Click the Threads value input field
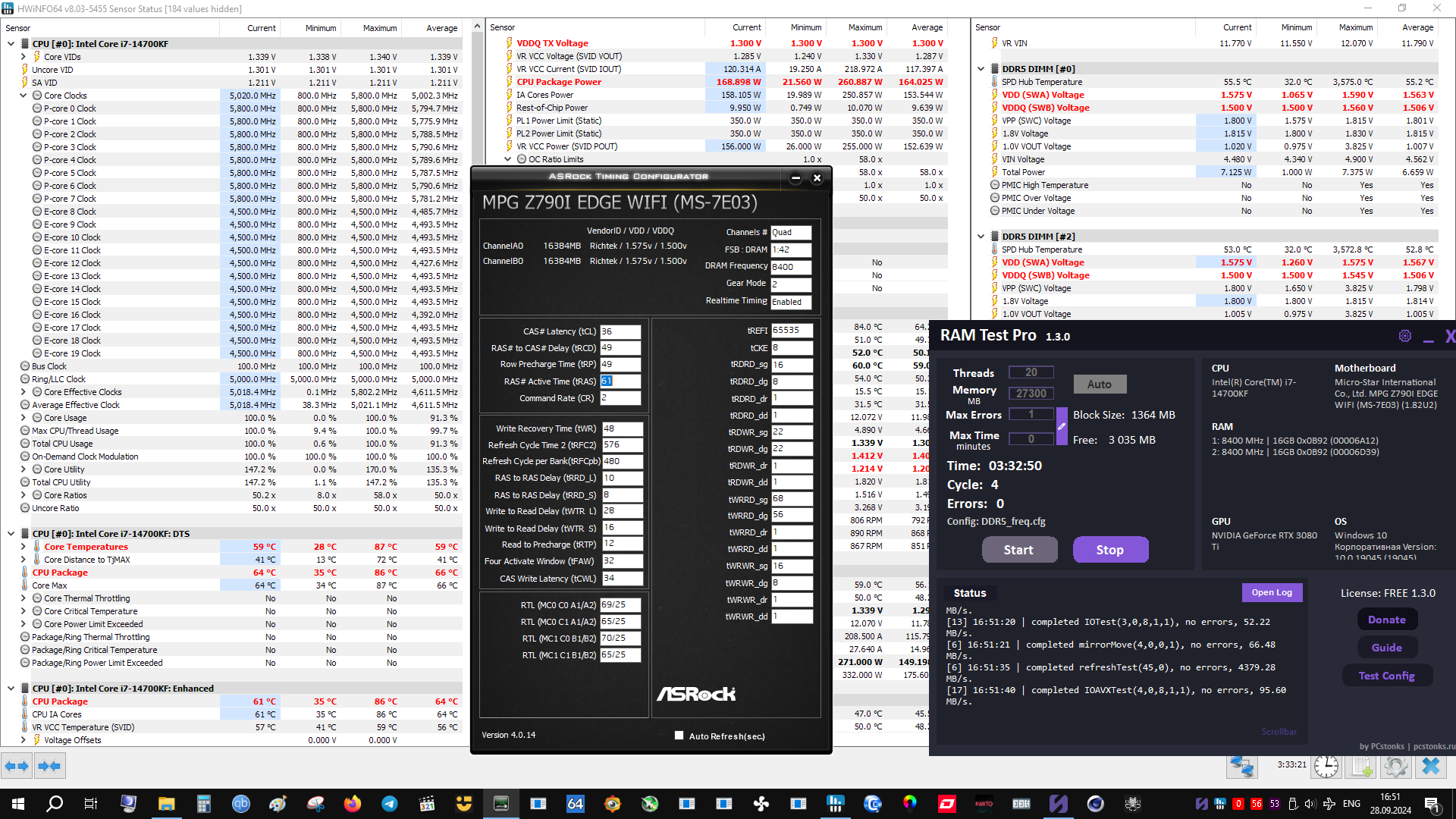The width and height of the screenshot is (1456, 819). point(1031,372)
